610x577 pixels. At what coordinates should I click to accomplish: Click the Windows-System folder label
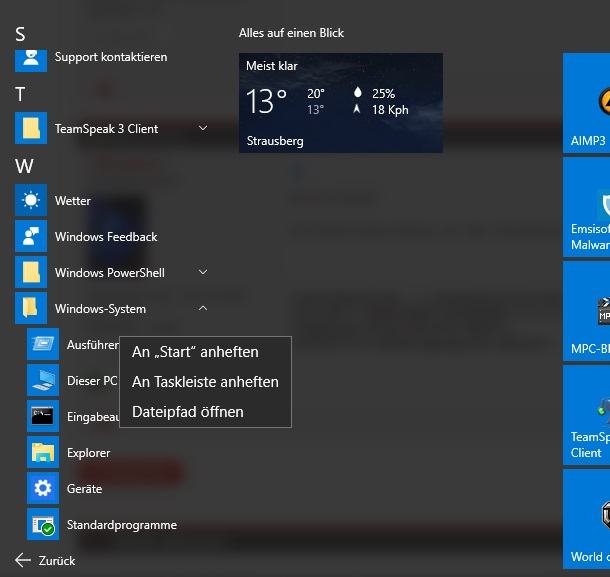100,309
